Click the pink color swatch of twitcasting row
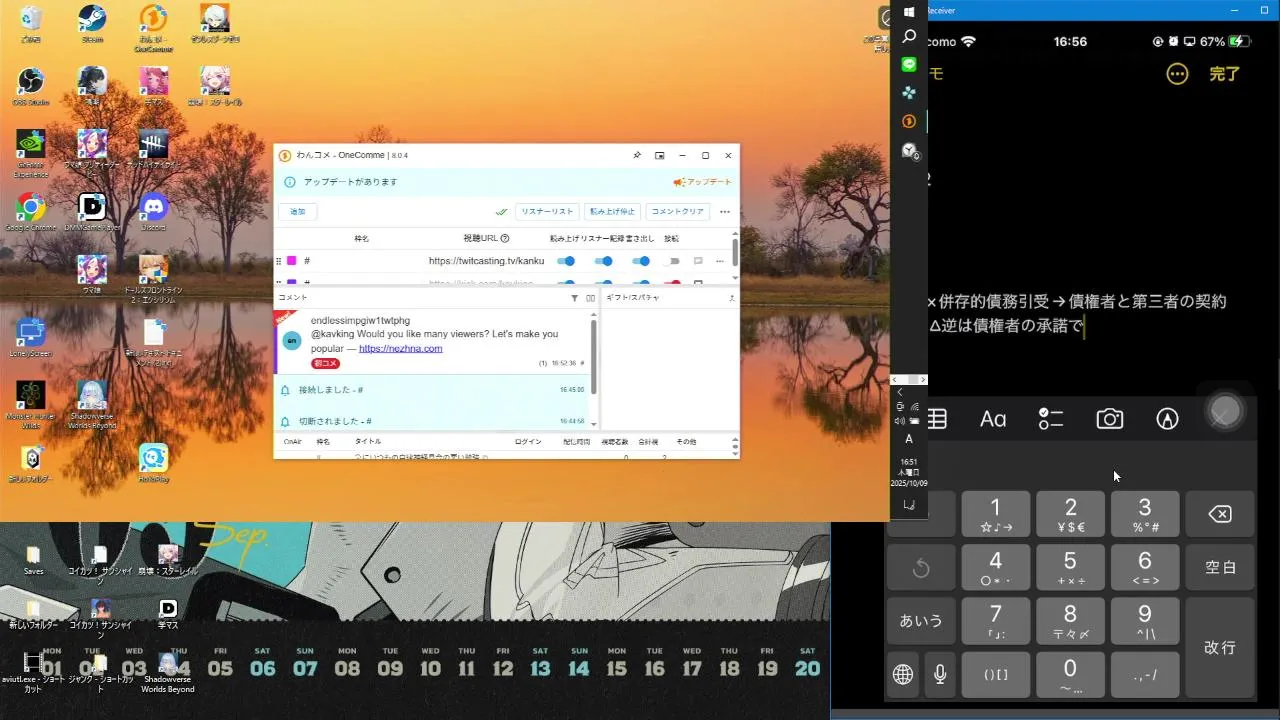1280x720 pixels. pos(292,261)
